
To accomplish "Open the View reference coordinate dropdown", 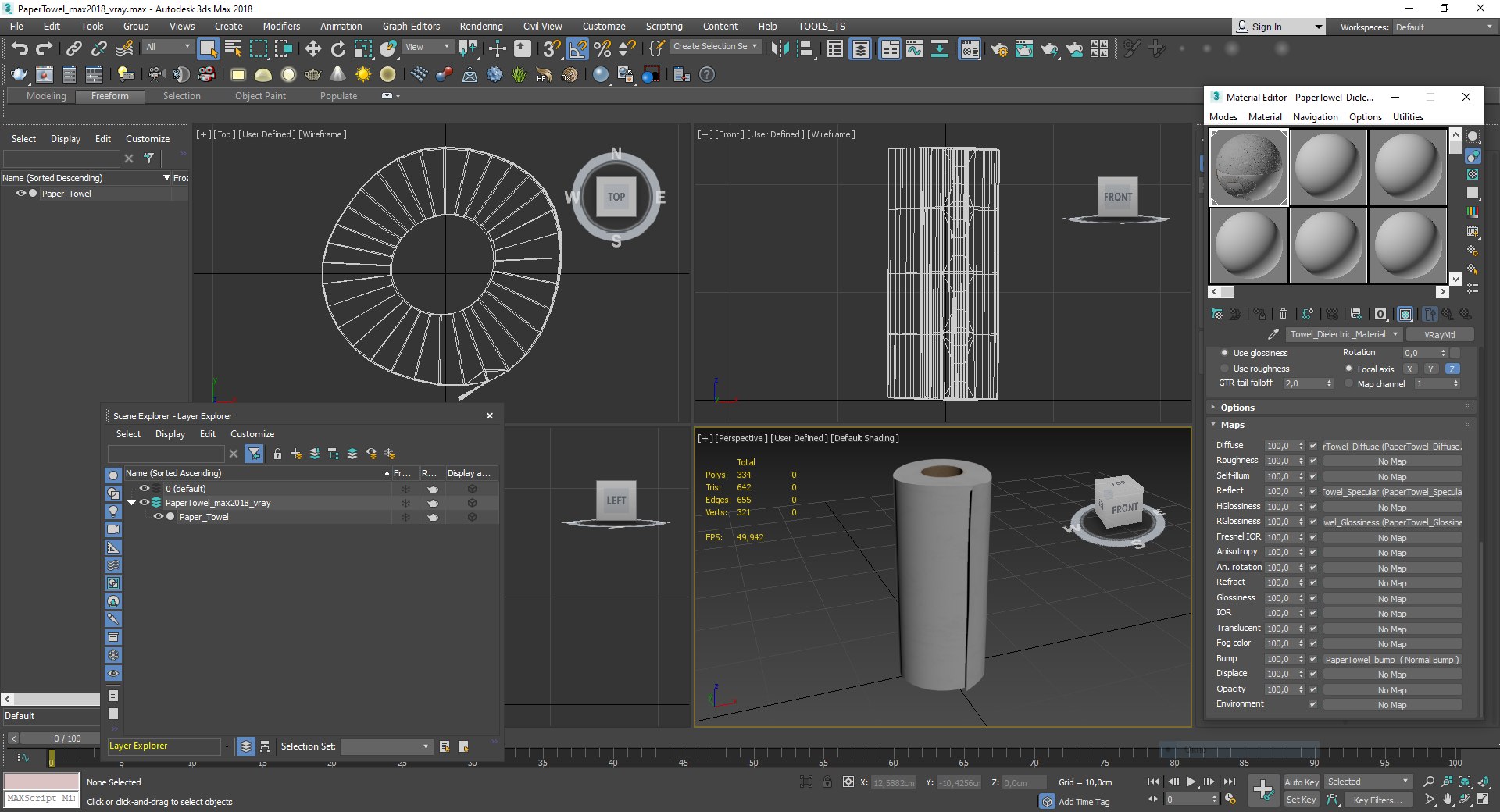I will tap(427, 47).
